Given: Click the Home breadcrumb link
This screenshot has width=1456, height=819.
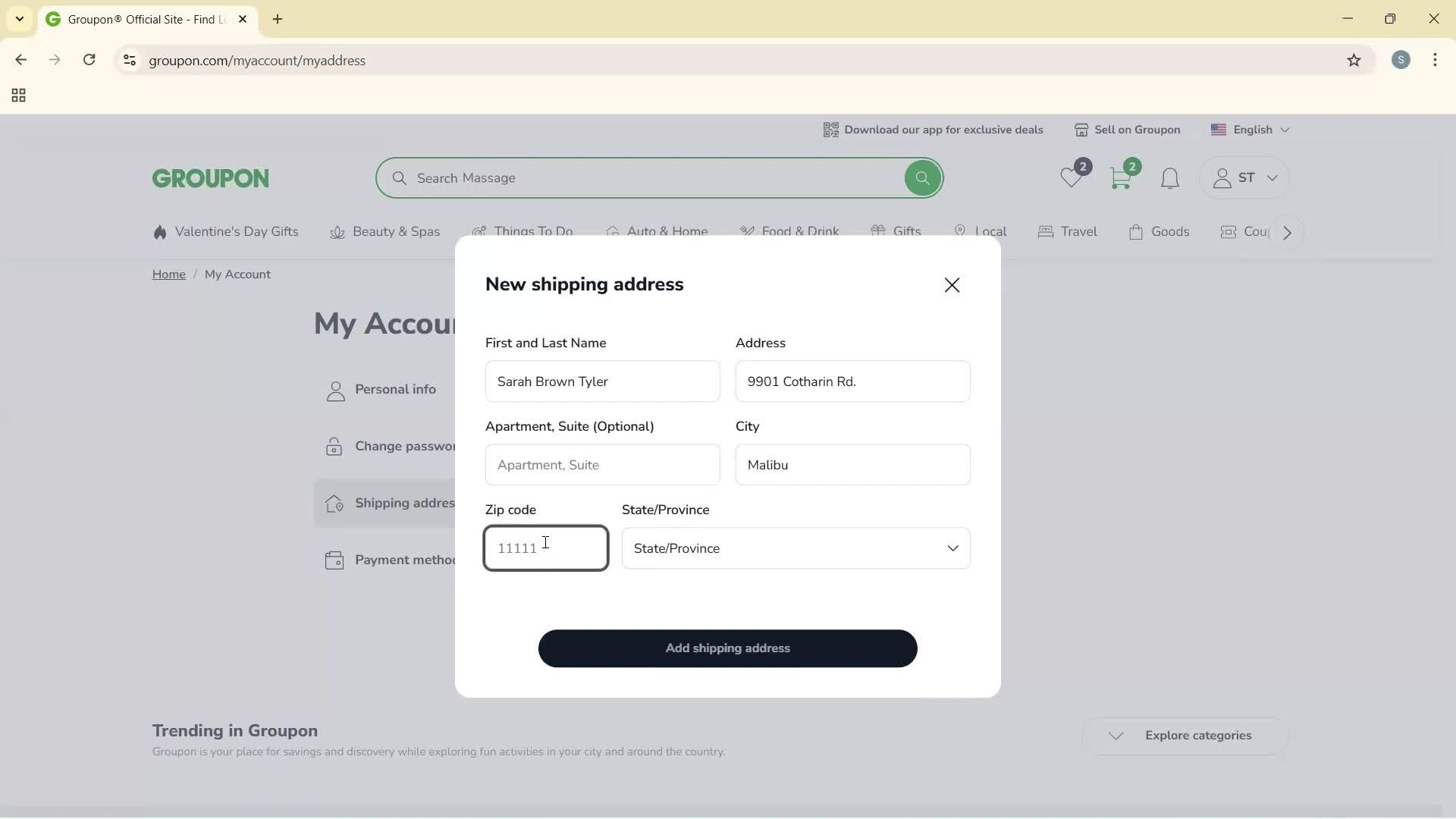Looking at the screenshot, I should 168,274.
